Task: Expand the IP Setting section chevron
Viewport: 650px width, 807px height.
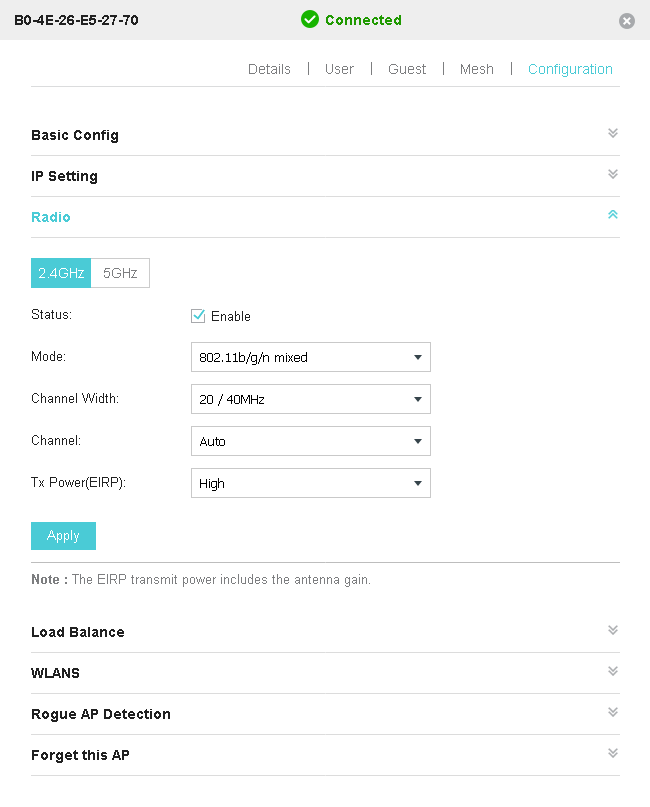Action: 613,175
